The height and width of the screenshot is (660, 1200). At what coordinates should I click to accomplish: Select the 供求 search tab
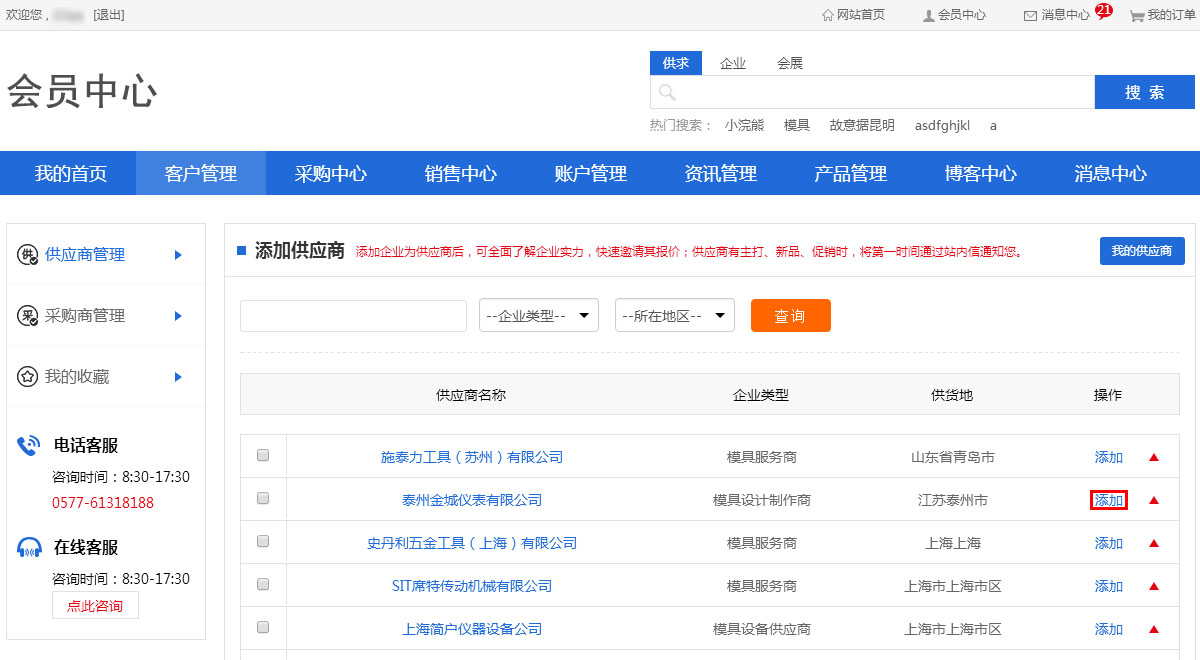tap(676, 63)
